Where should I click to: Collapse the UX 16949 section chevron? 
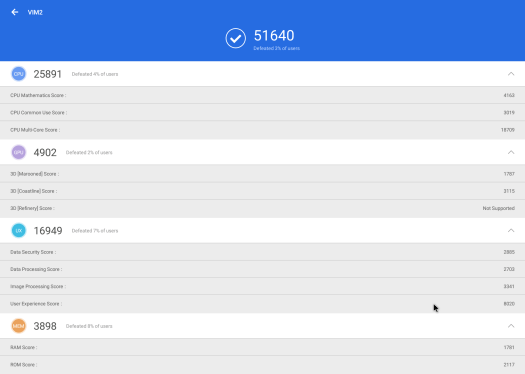click(511, 230)
